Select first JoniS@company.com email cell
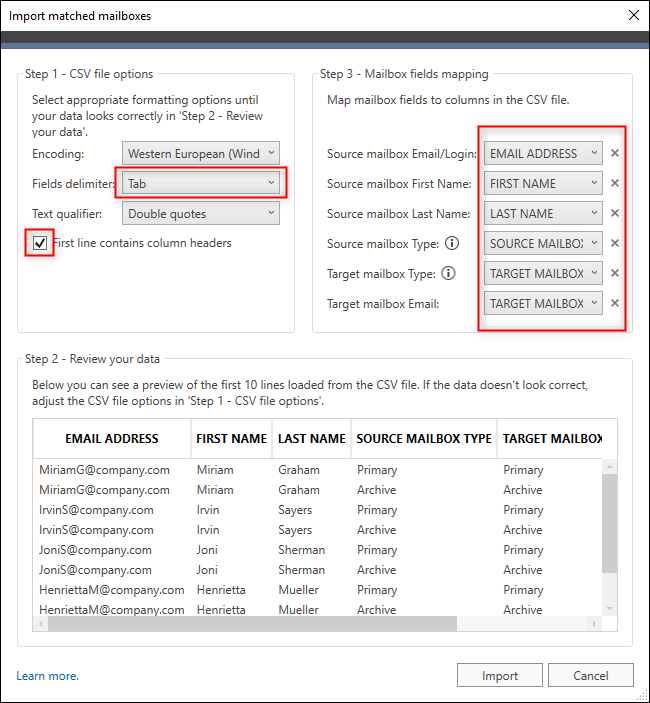The height and width of the screenshot is (703, 650). tap(95, 550)
